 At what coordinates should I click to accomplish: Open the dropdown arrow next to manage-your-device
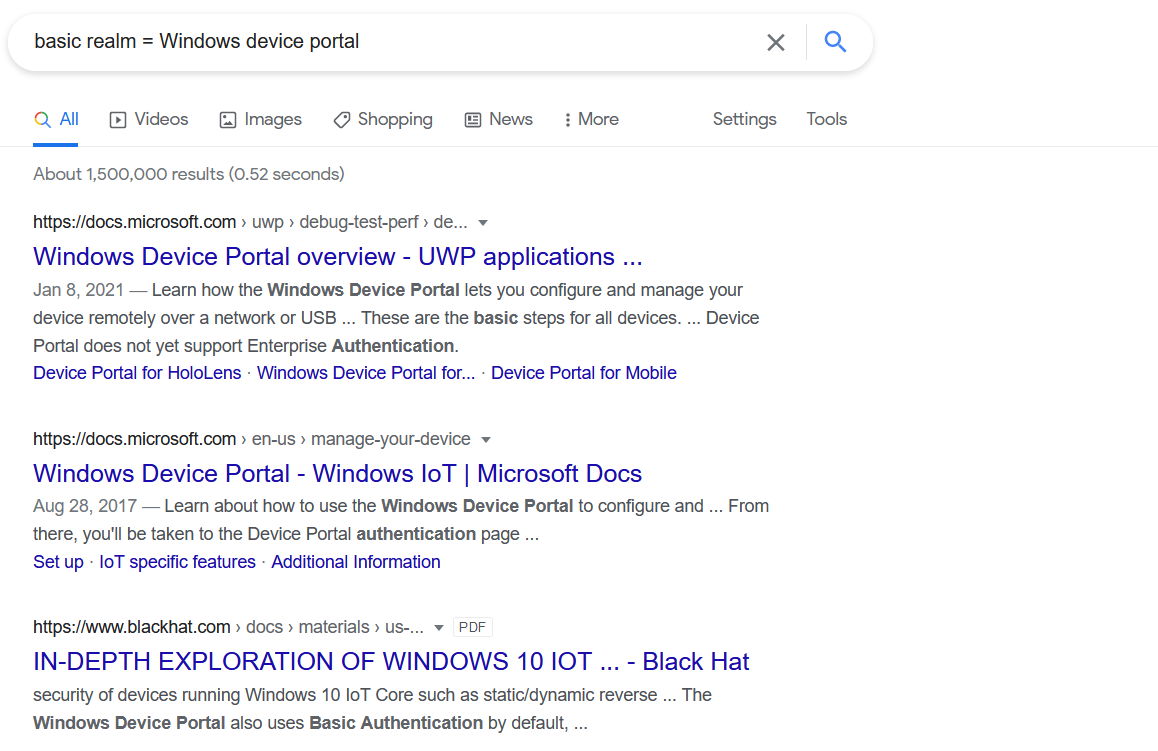(486, 439)
